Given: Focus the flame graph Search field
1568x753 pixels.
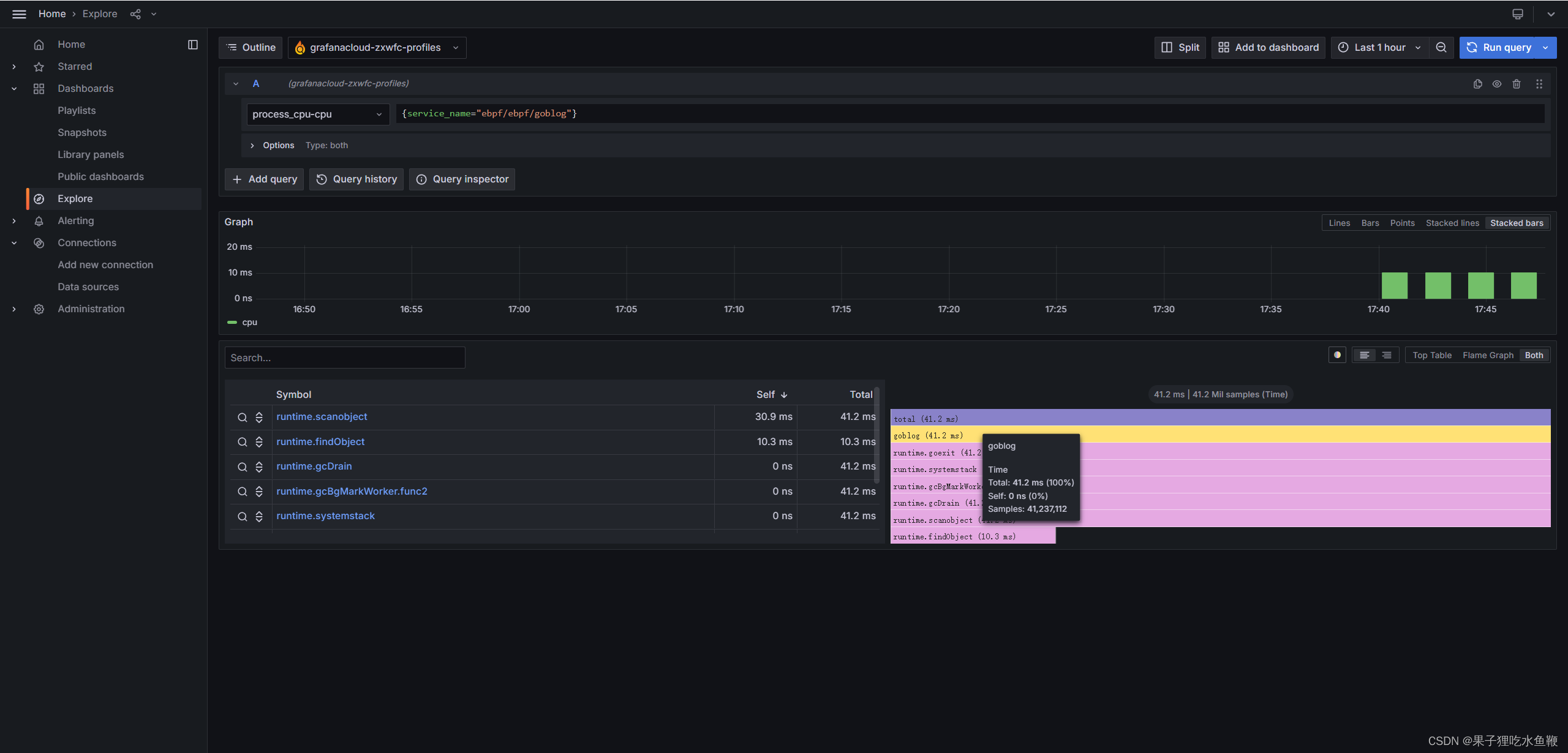Looking at the screenshot, I should [x=345, y=358].
